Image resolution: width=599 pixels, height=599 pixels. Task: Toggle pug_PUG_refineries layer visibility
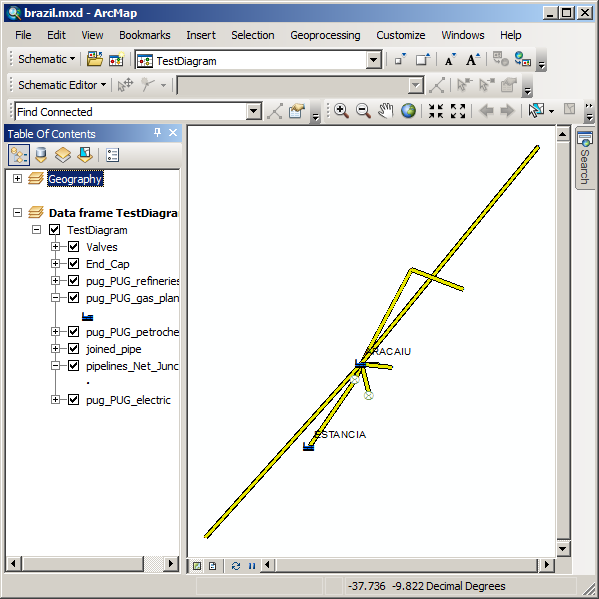point(73,281)
